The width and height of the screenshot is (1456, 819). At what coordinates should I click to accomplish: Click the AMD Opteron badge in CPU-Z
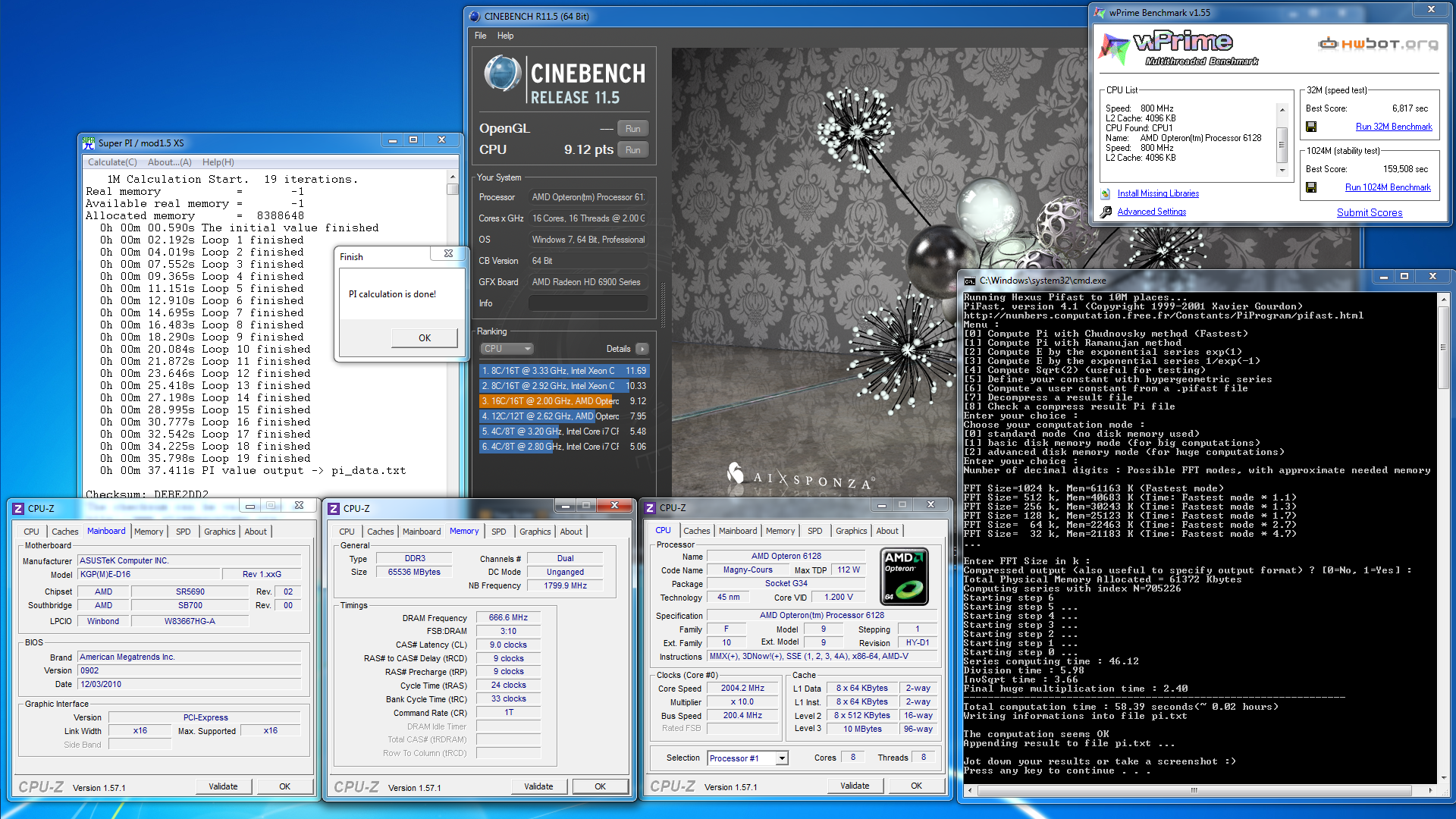[904, 576]
